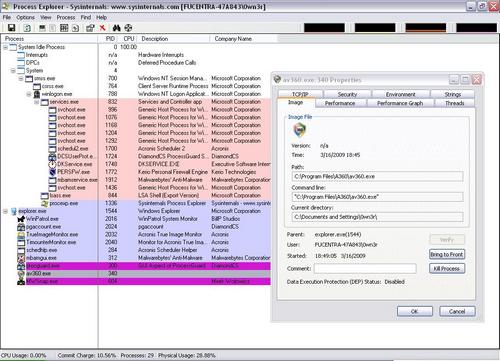
Task: Click the av360.exe icon in process list
Action: click(x=21, y=274)
